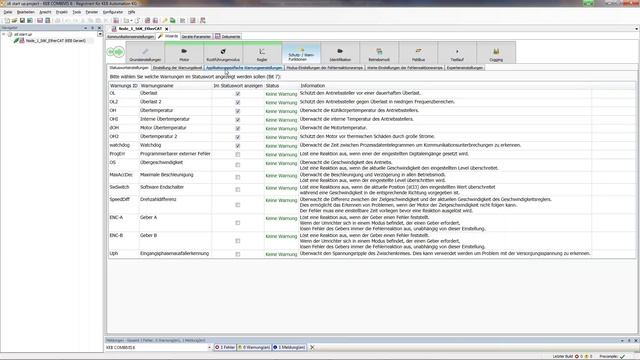
Task: Switch to Geräte-Parameter tab
Action: [196, 37]
